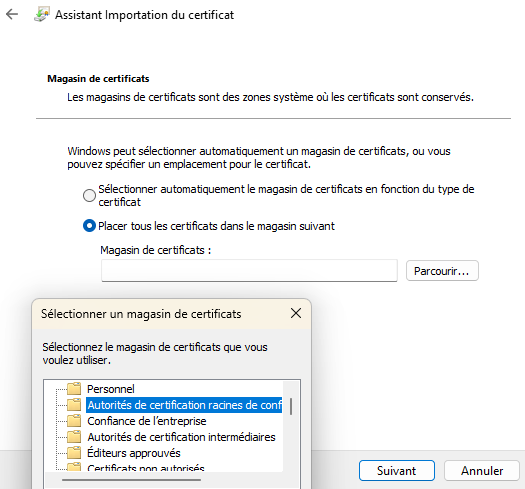Screen dimensions: 525x489
Task: Select automatic certificate store radio button
Action: click(x=89, y=196)
